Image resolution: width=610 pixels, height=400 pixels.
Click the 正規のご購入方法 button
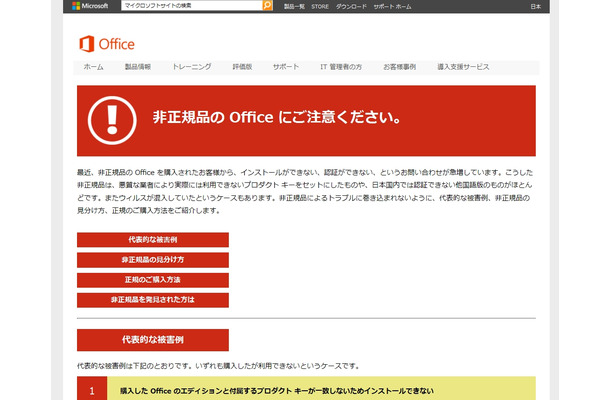153,280
